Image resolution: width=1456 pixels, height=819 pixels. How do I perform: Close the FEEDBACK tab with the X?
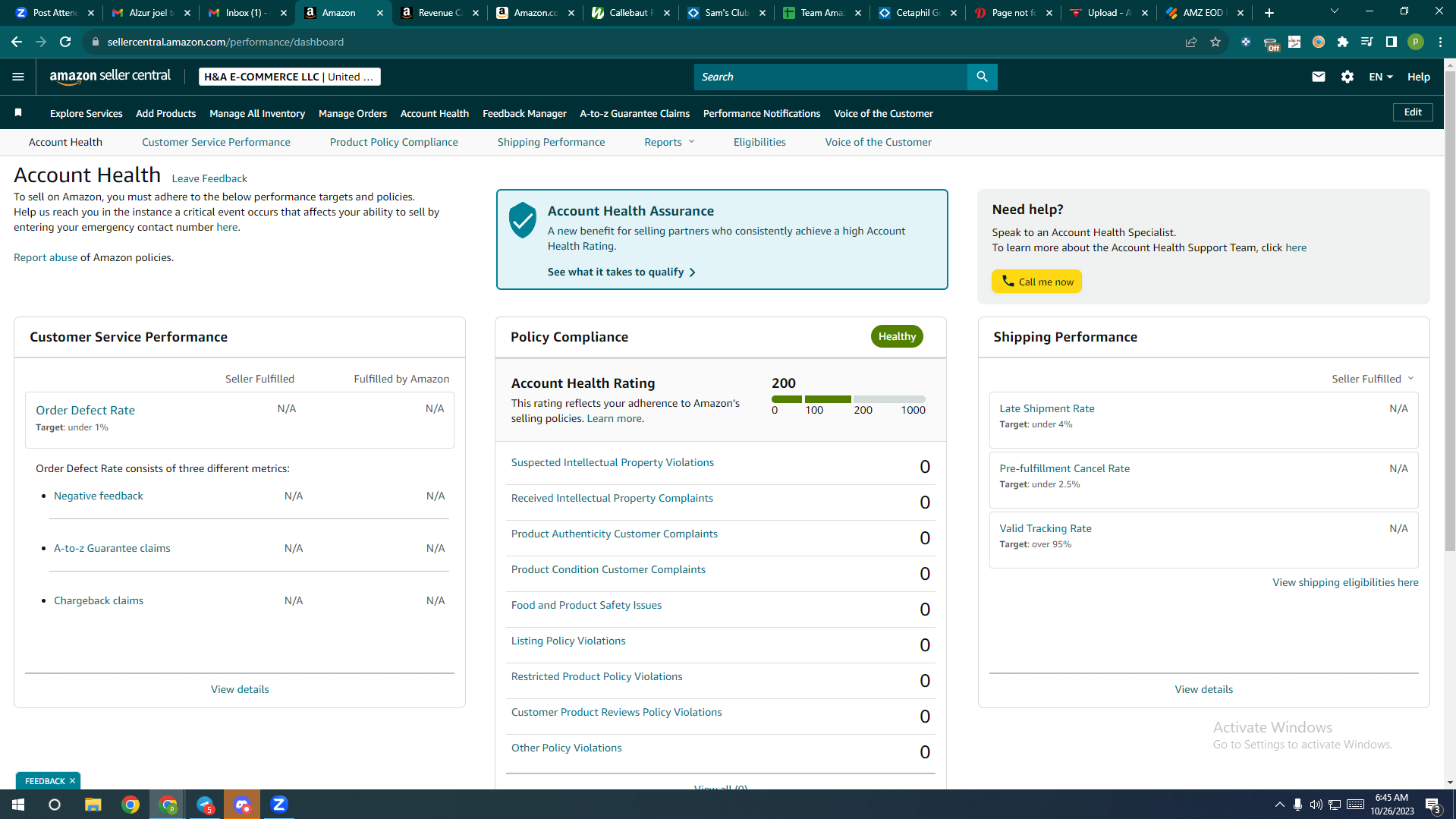tap(73, 781)
